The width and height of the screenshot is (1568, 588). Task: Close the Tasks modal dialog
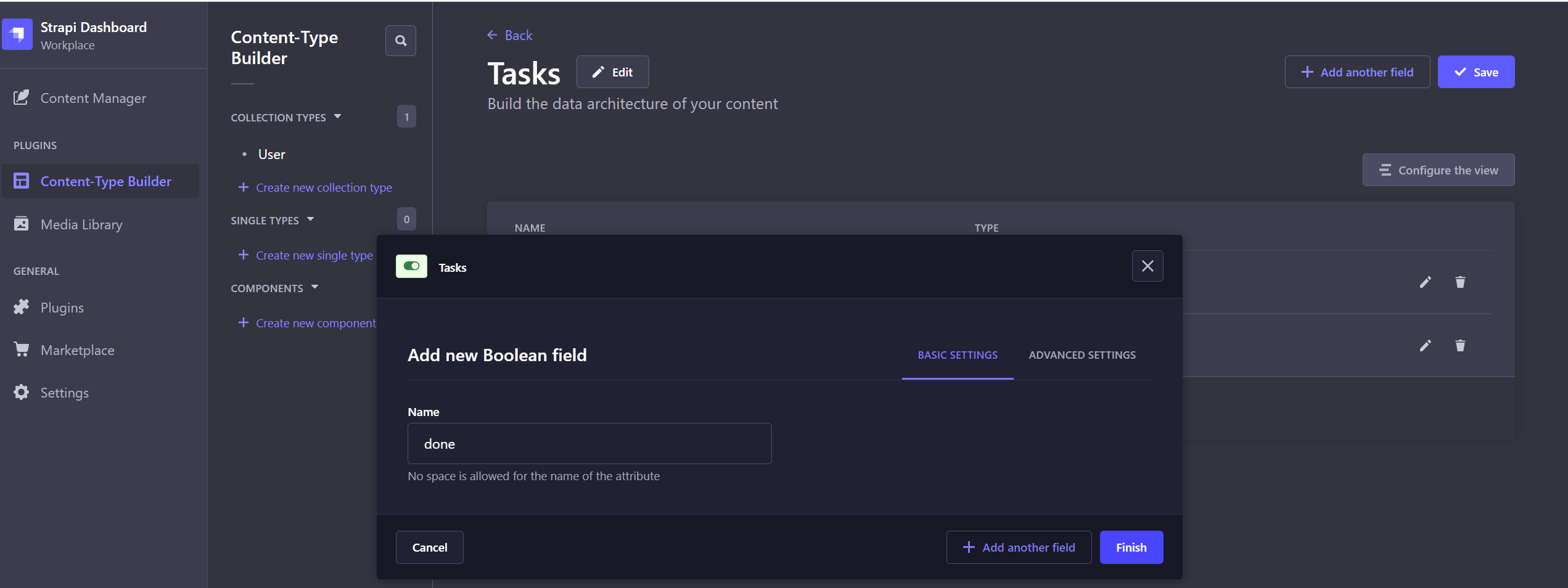tap(1147, 266)
